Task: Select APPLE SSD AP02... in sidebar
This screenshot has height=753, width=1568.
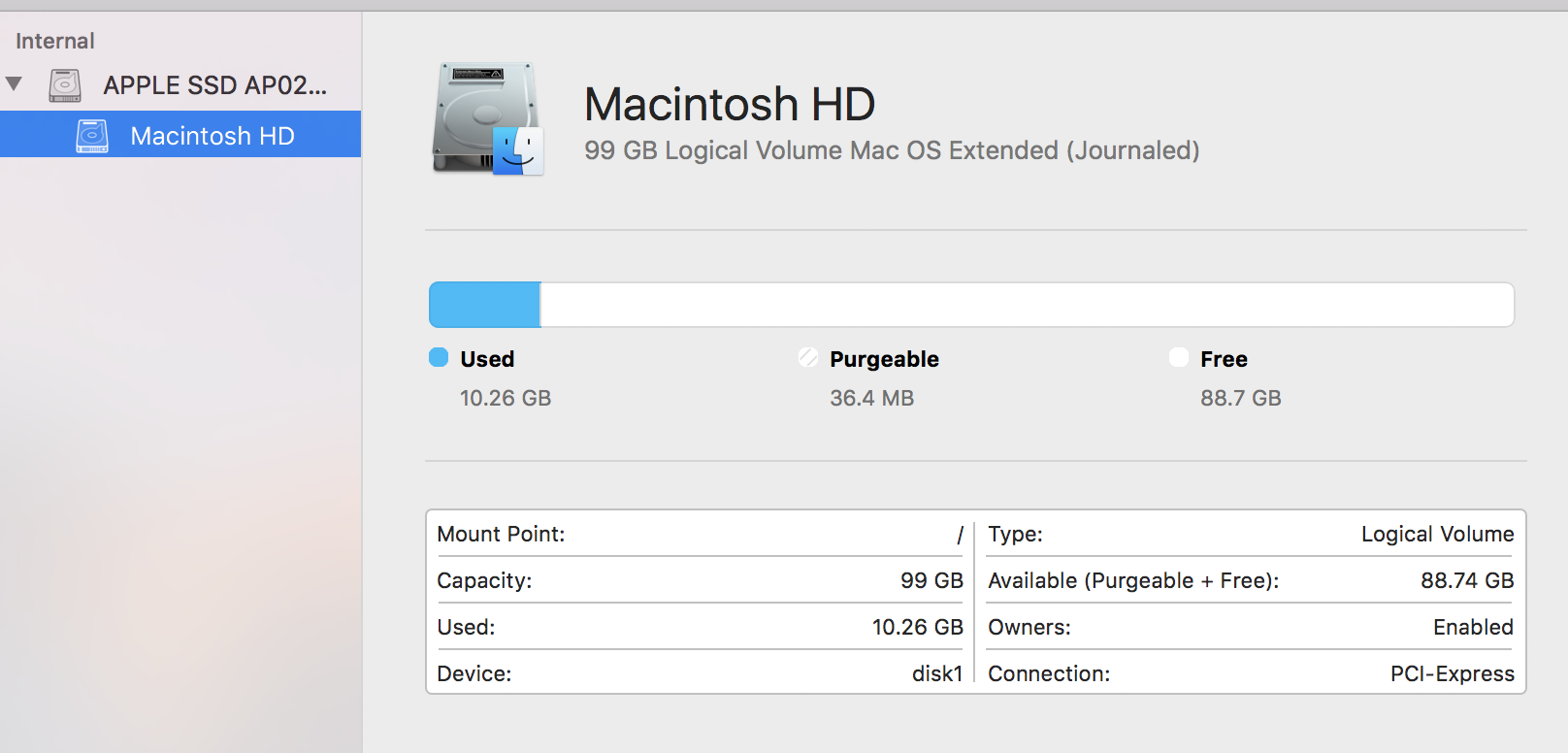Action: [x=214, y=85]
